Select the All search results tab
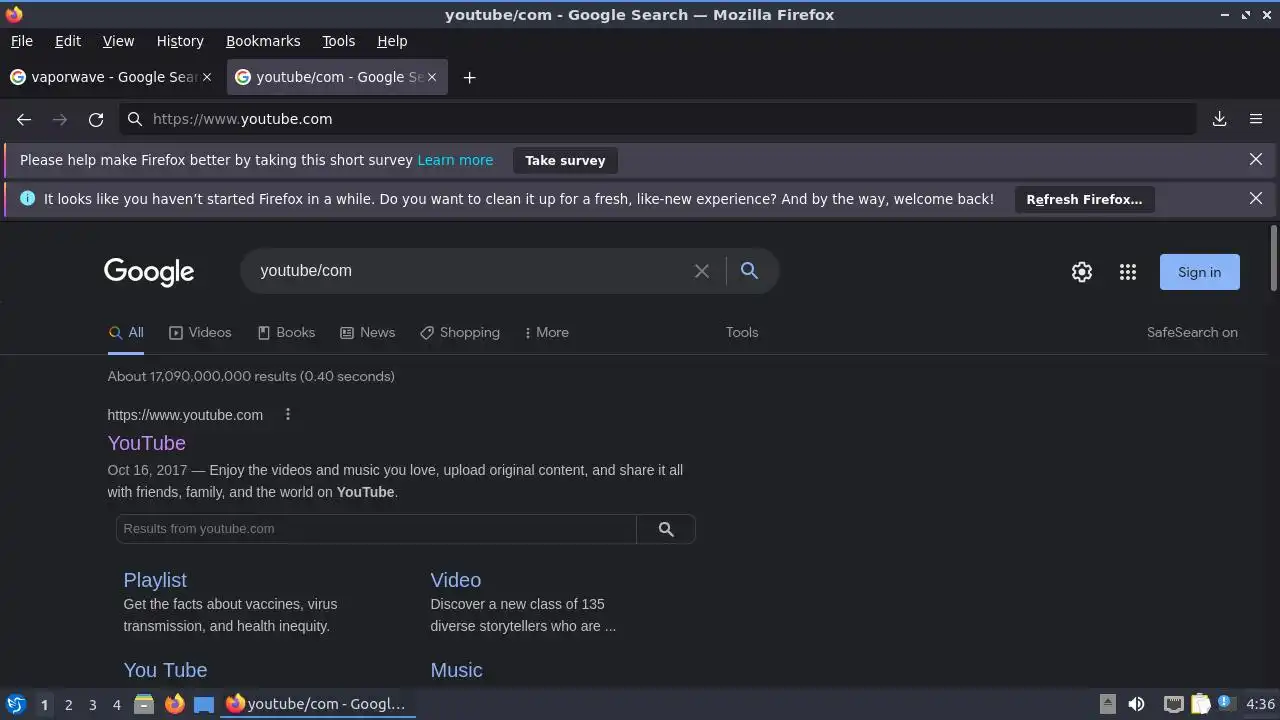Image resolution: width=1280 pixels, height=720 pixels. point(126,333)
